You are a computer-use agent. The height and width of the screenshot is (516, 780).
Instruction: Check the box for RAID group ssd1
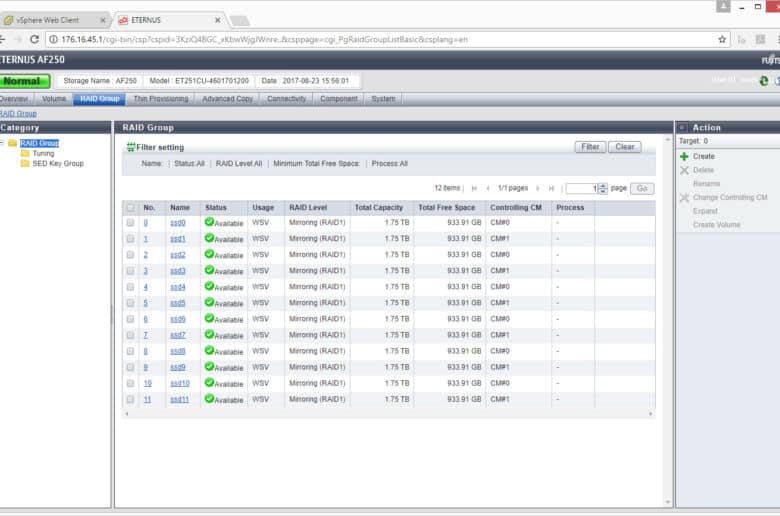point(130,239)
